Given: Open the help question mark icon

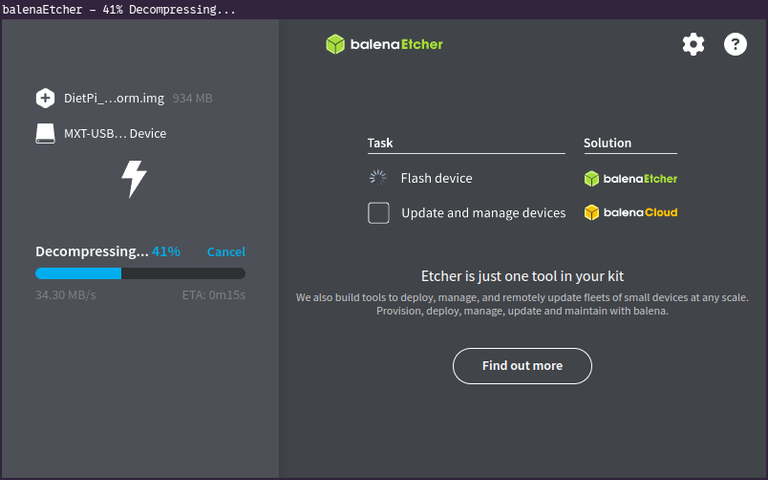Looking at the screenshot, I should 735,45.
